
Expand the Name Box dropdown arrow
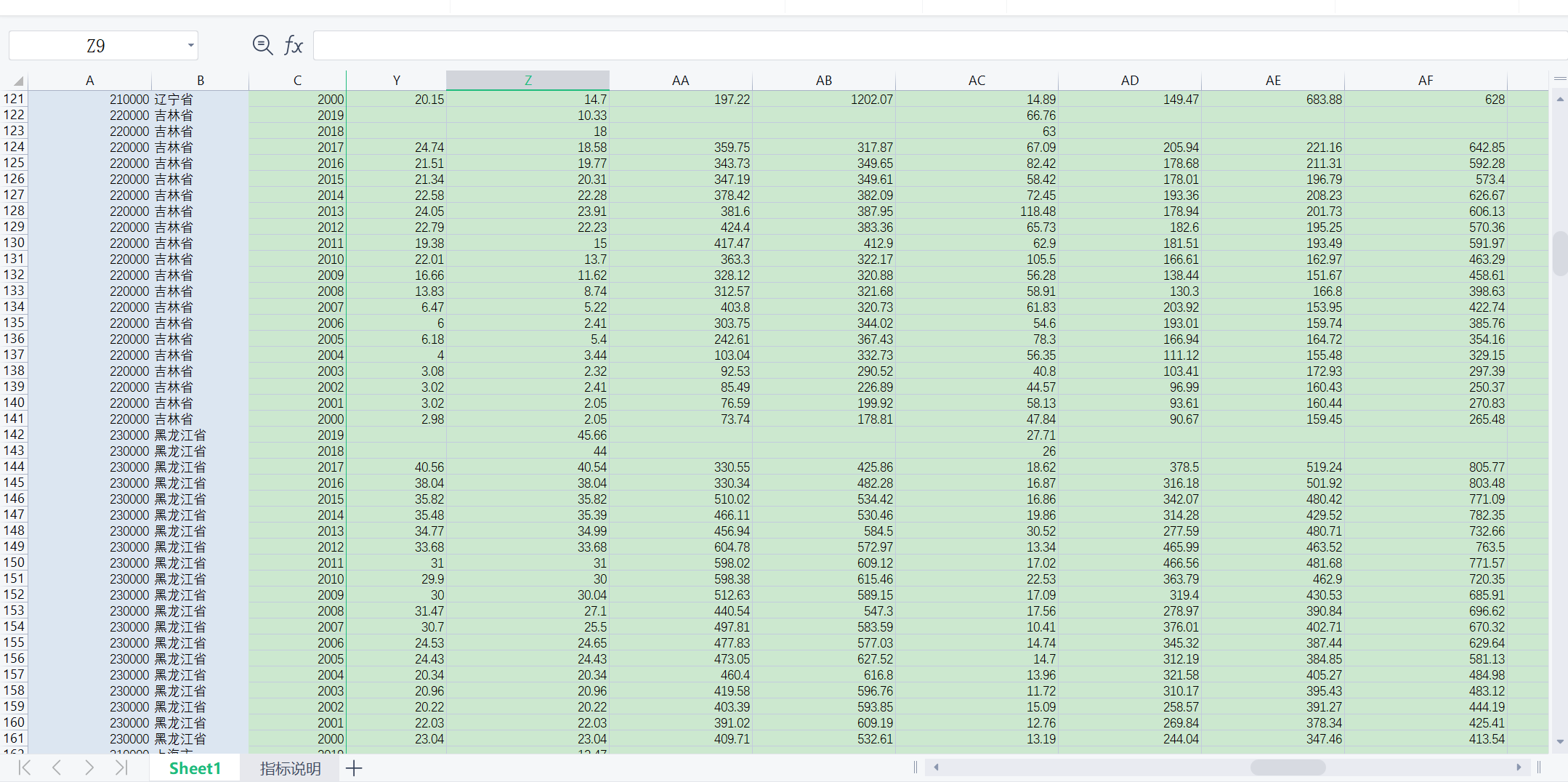[x=191, y=45]
